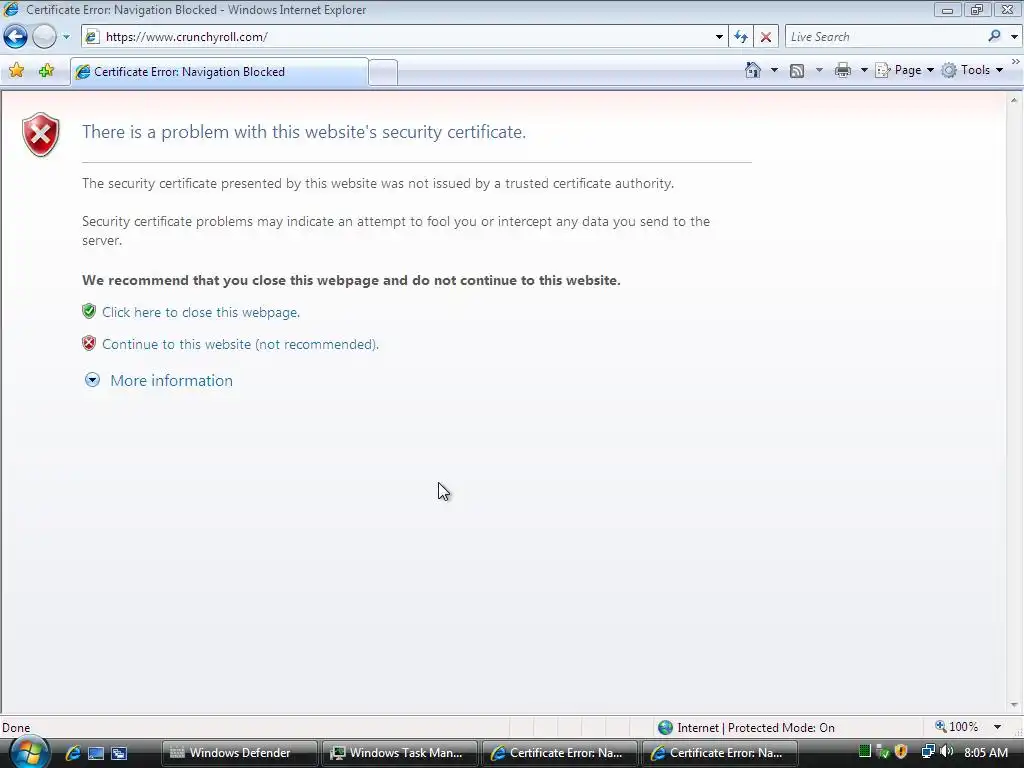This screenshot has height=768, width=1024.
Task: Minimize the Internet Explorer window
Action: 947,10
